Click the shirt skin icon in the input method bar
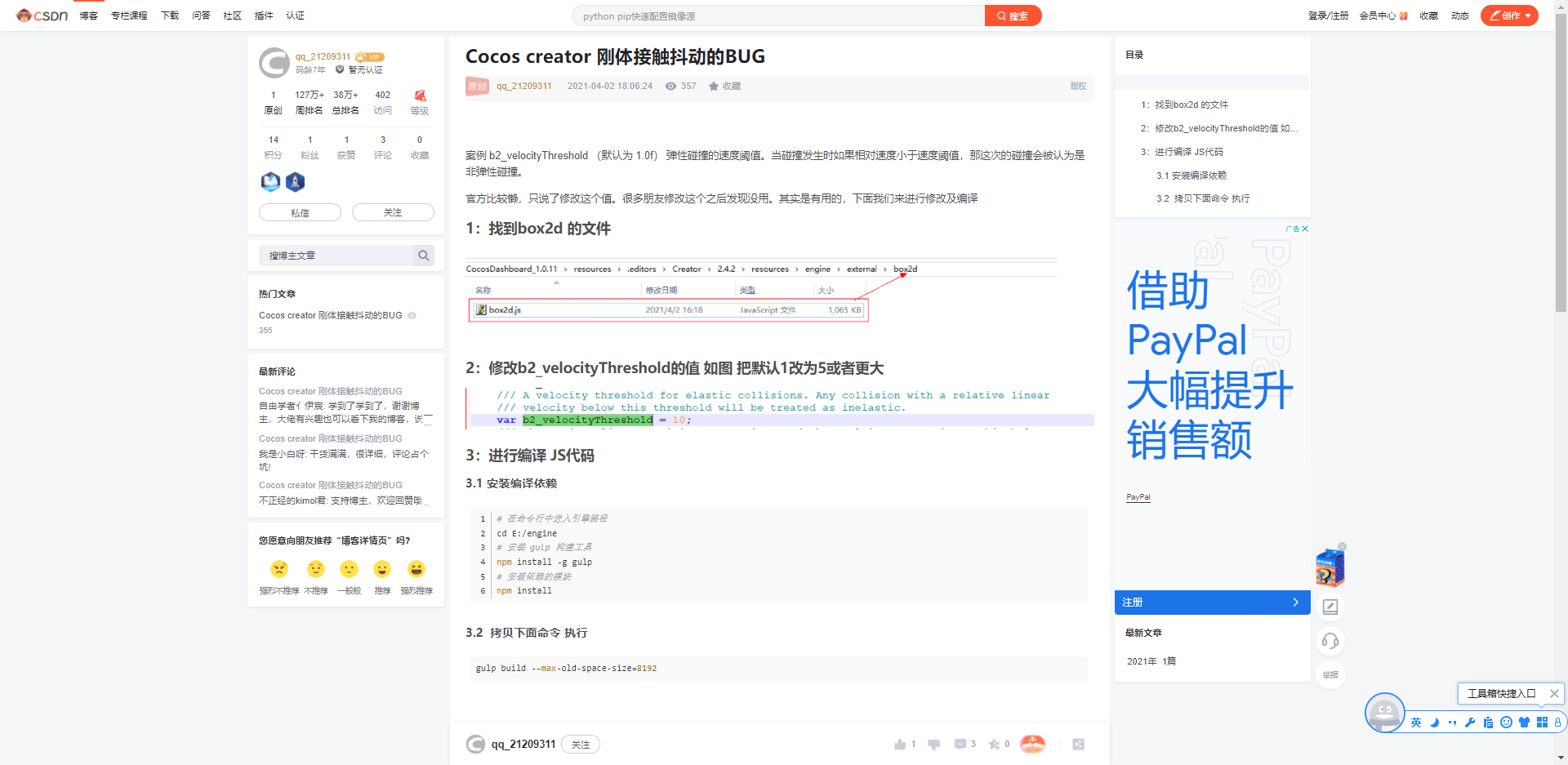 [x=1524, y=723]
